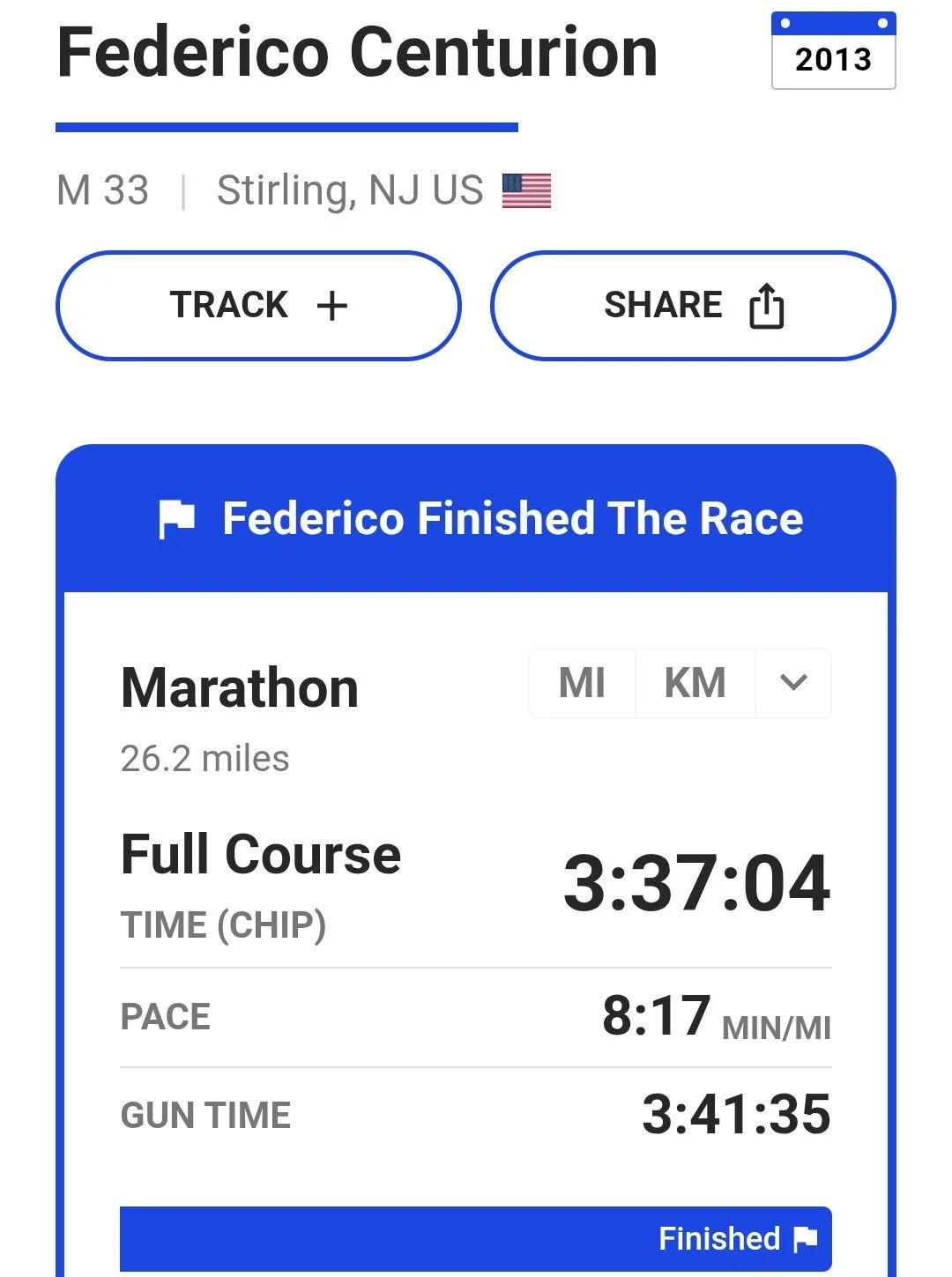The width and height of the screenshot is (952, 1277).
Task: Click the Stirling, NJ US location text
Action: pos(350,190)
